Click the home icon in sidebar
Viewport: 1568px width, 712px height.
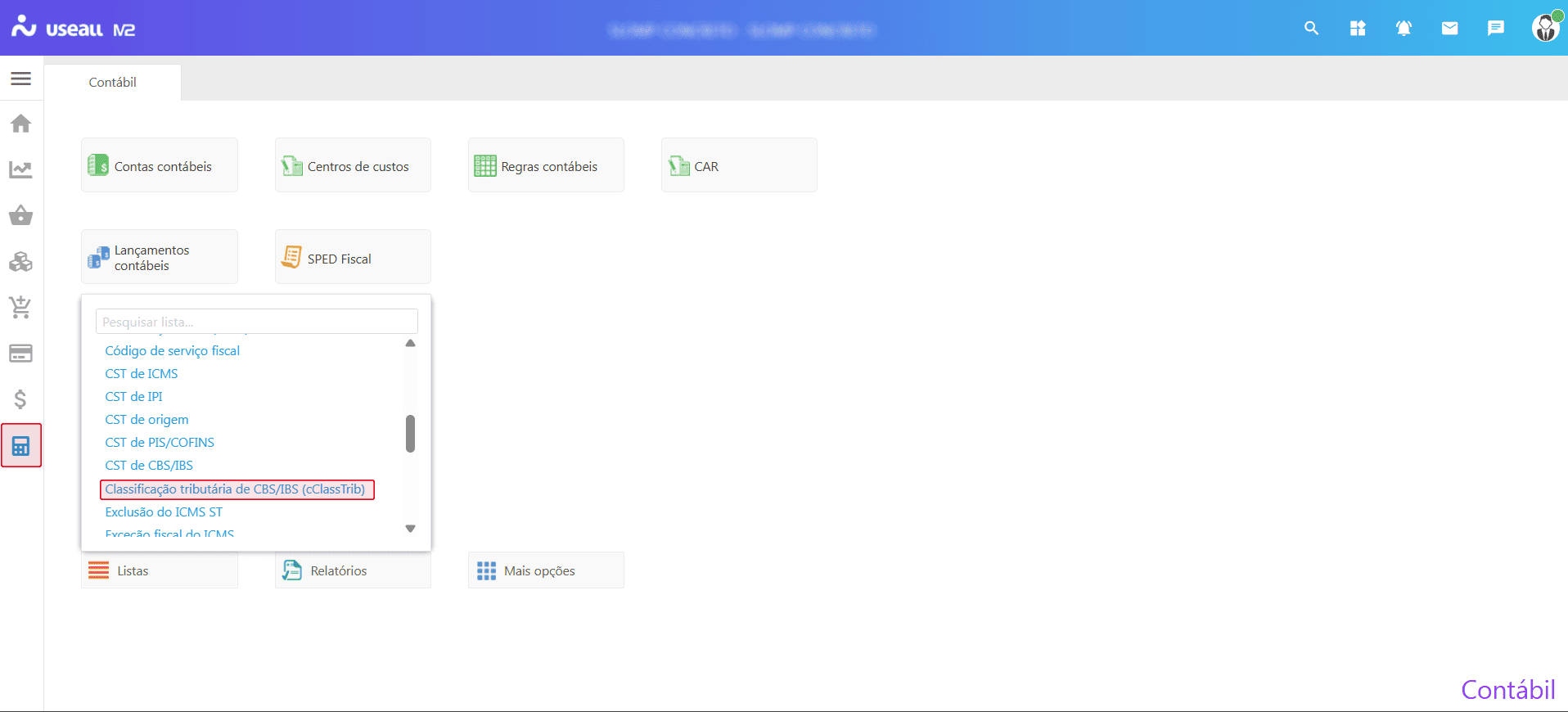[21, 124]
